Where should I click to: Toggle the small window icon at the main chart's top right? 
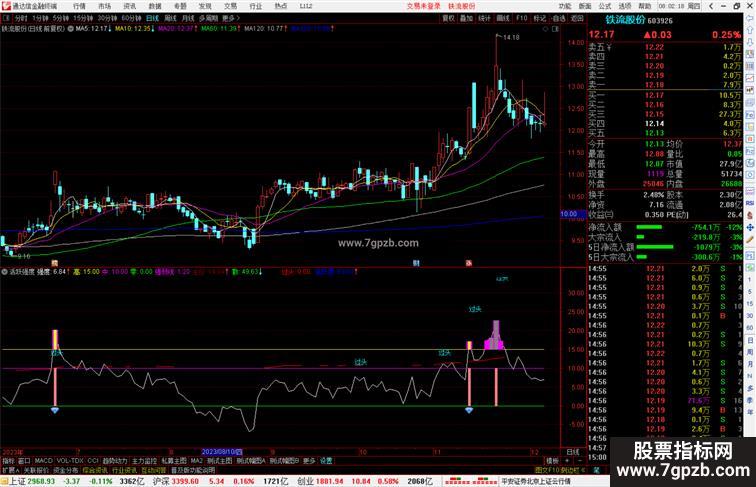[x=555, y=29]
